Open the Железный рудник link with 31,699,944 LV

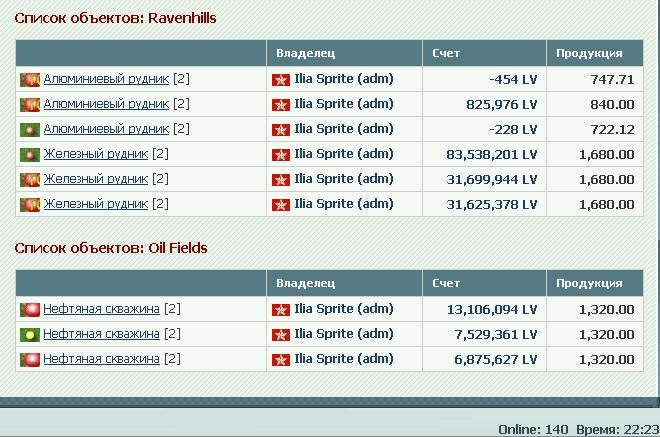(96, 179)
